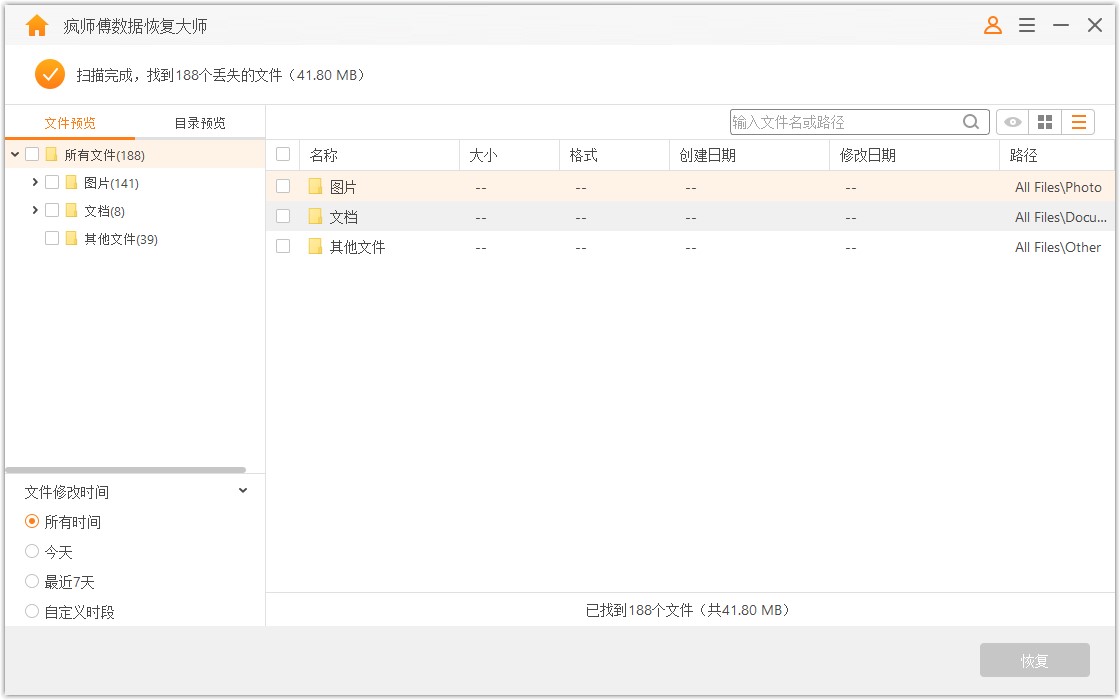Image resolution: width=1120 pixels, height=700 pixels.
Task: Expand the 文档(8) tree node
Action: tap(35, 210)
